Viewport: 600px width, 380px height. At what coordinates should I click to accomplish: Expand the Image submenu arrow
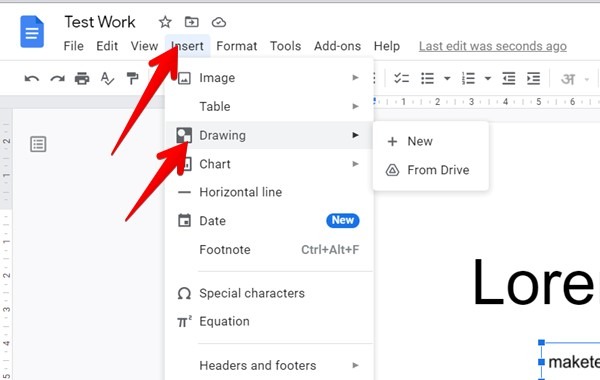(355, 78)
